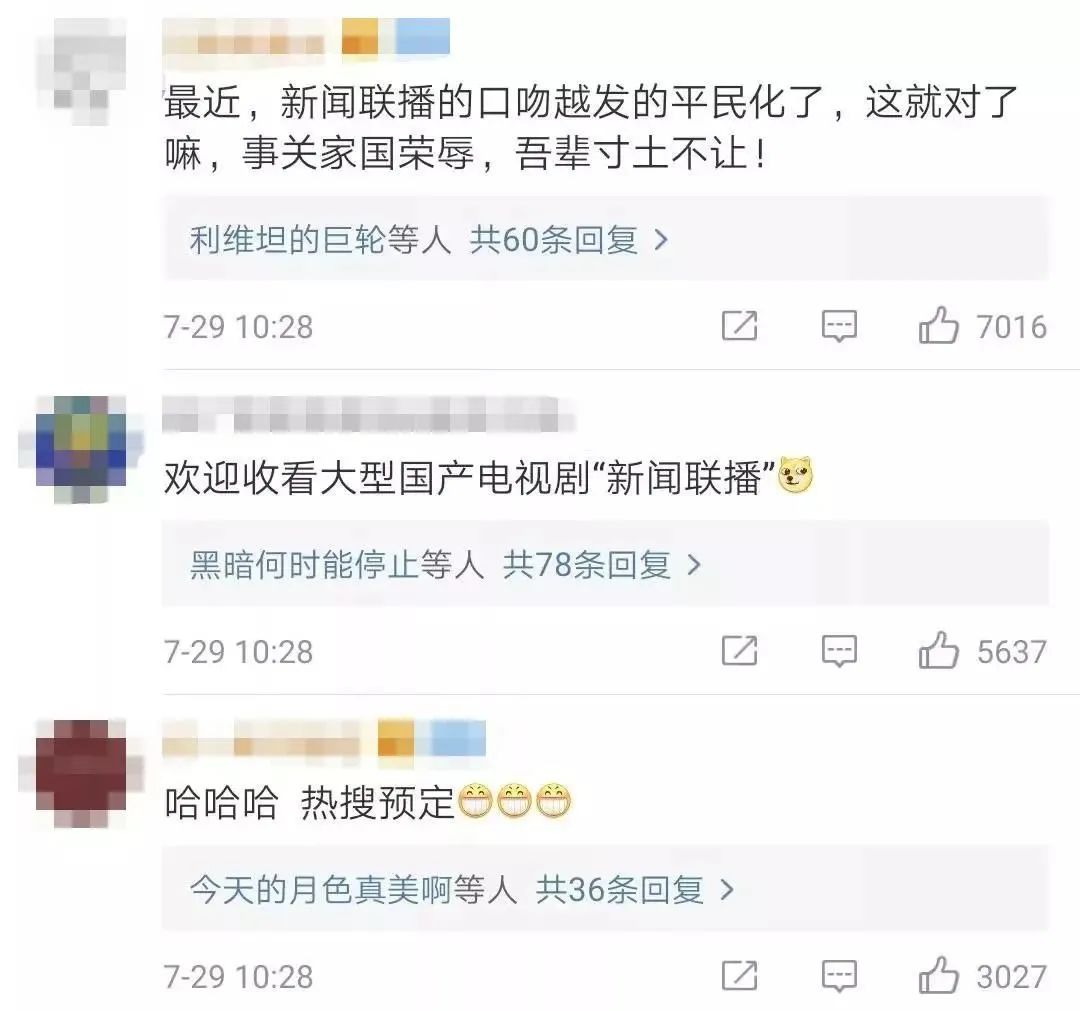Open replier 黑暗何时能停止 profile link
Screen dimensions: 1080x1011
(x=304, y=565)
